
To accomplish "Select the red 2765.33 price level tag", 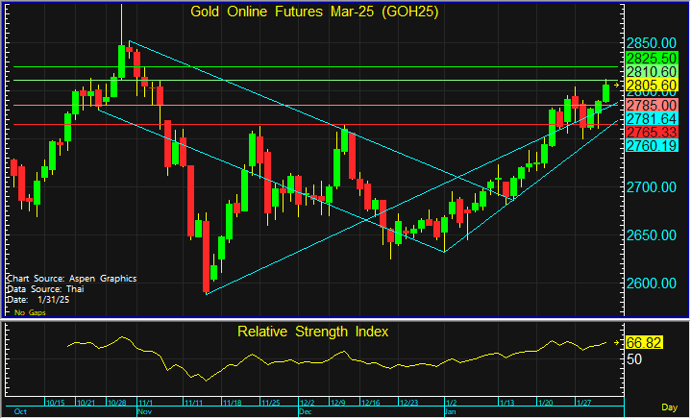I will [x=652, y=132].
